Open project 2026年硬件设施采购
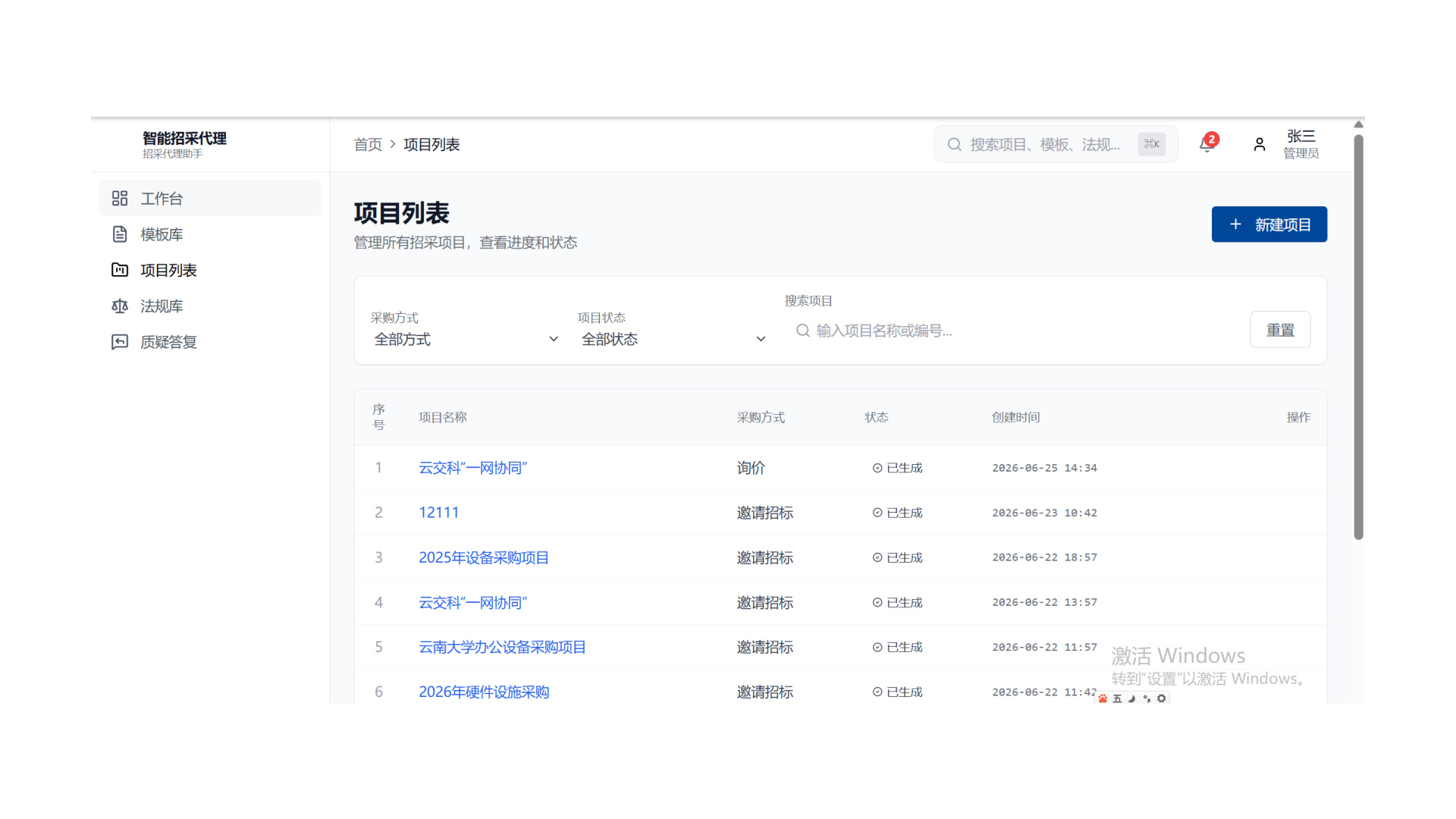This screenshot has width=1456, height=819. (x=483, y=692)
